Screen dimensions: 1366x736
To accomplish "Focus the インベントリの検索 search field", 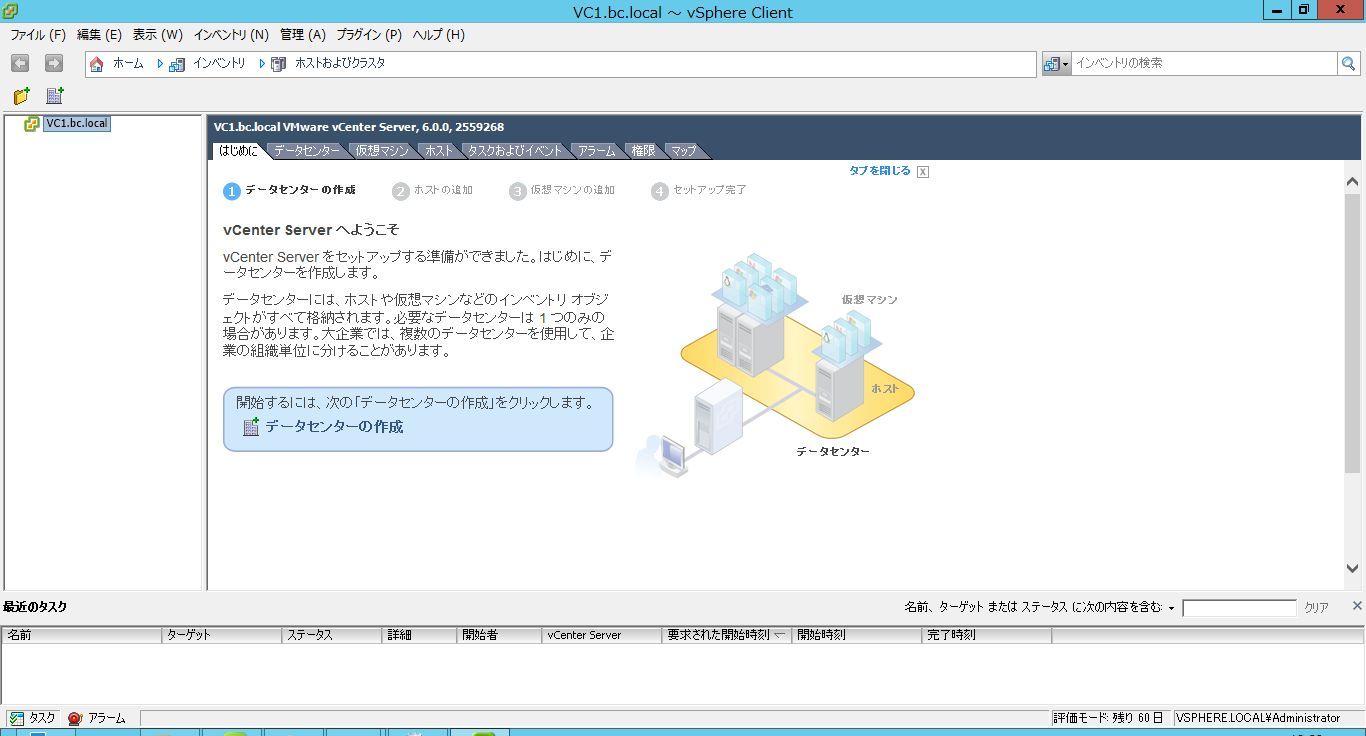I will click(1205, 63).
